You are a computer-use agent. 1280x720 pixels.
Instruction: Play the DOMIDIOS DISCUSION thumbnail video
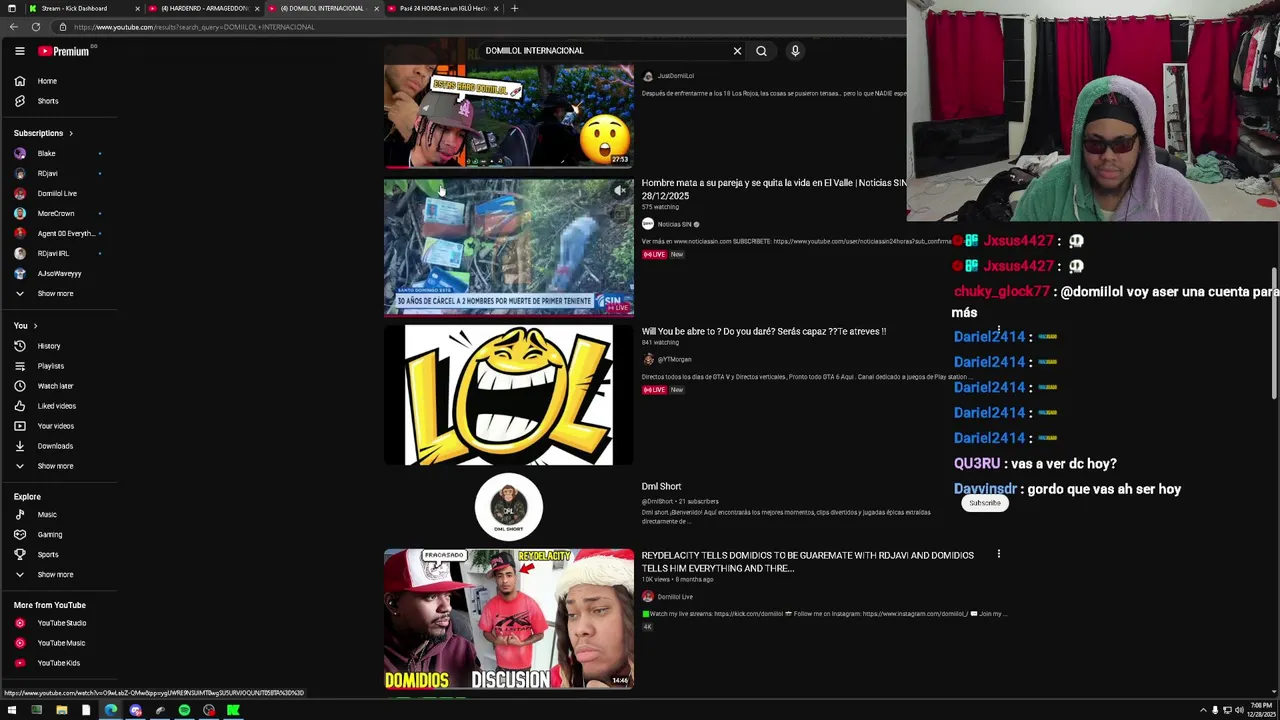(508, 619)
